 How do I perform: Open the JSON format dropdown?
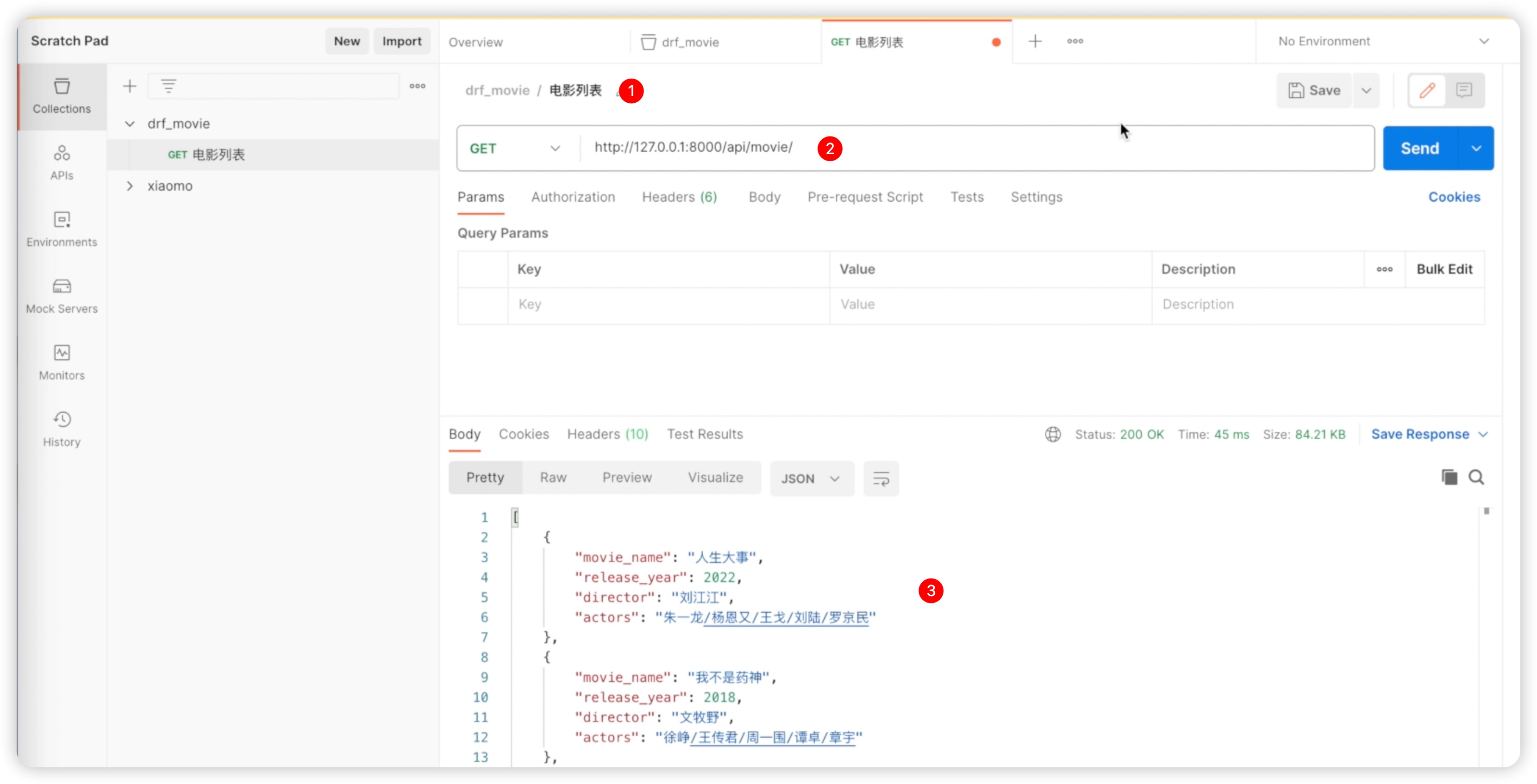coord(812,479)
